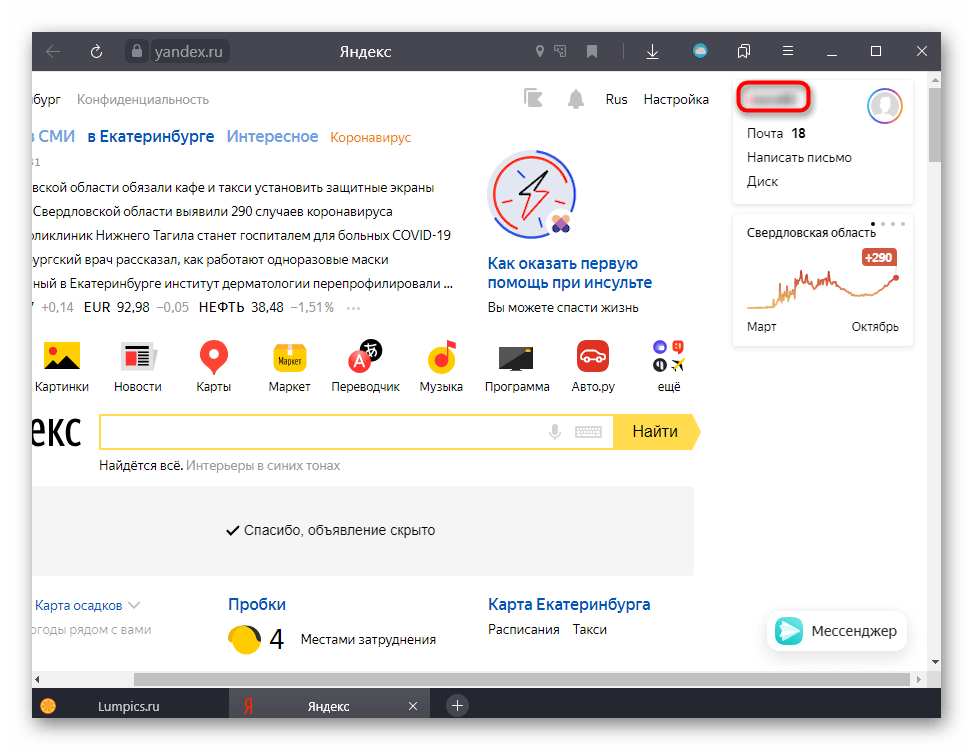Open the user avatar profile icon

884,106
